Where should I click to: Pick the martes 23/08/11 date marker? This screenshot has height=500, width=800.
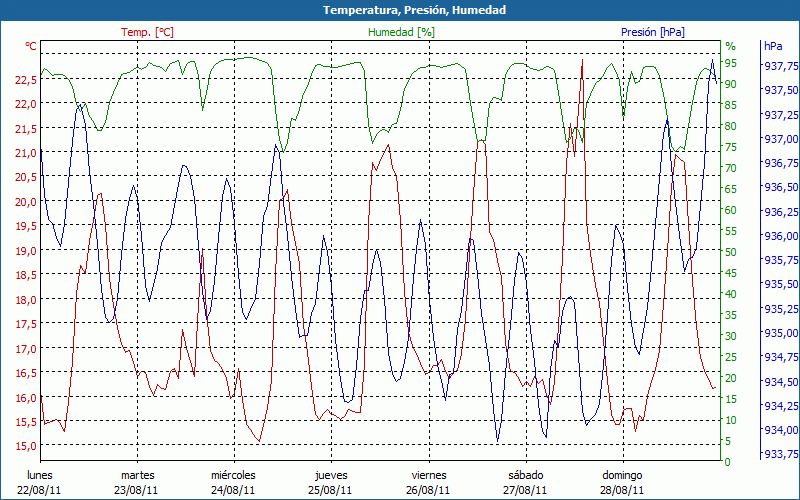[138, 482]
